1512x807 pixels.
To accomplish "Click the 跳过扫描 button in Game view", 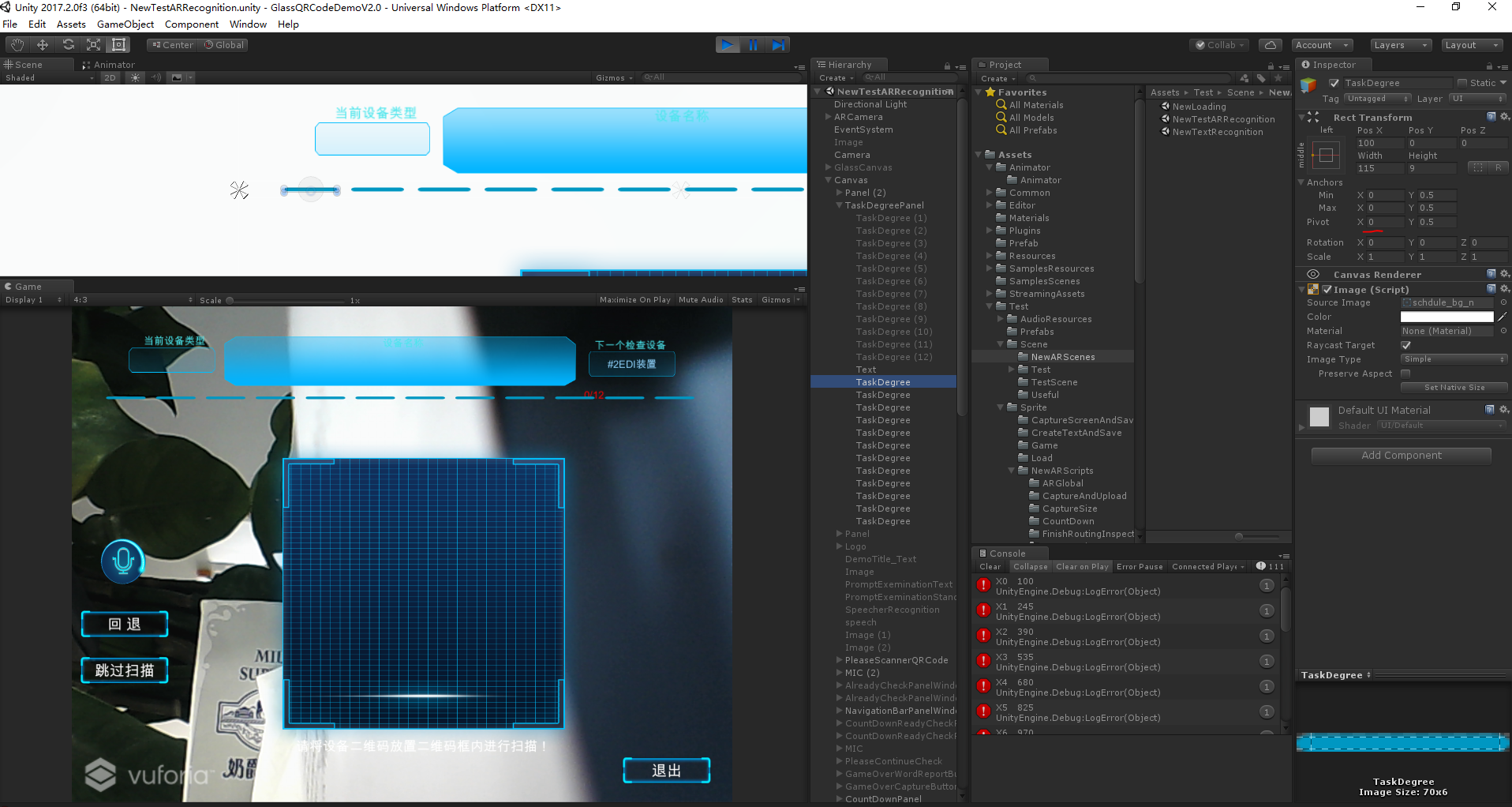I will click(125, 670).
